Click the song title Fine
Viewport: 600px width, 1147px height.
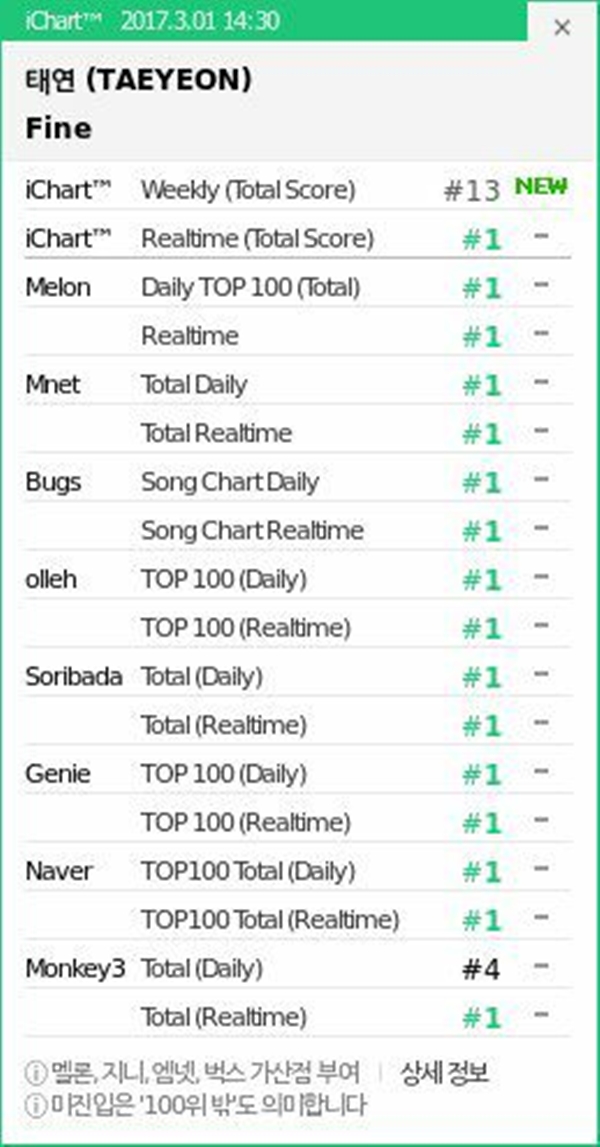pos(58,129)
